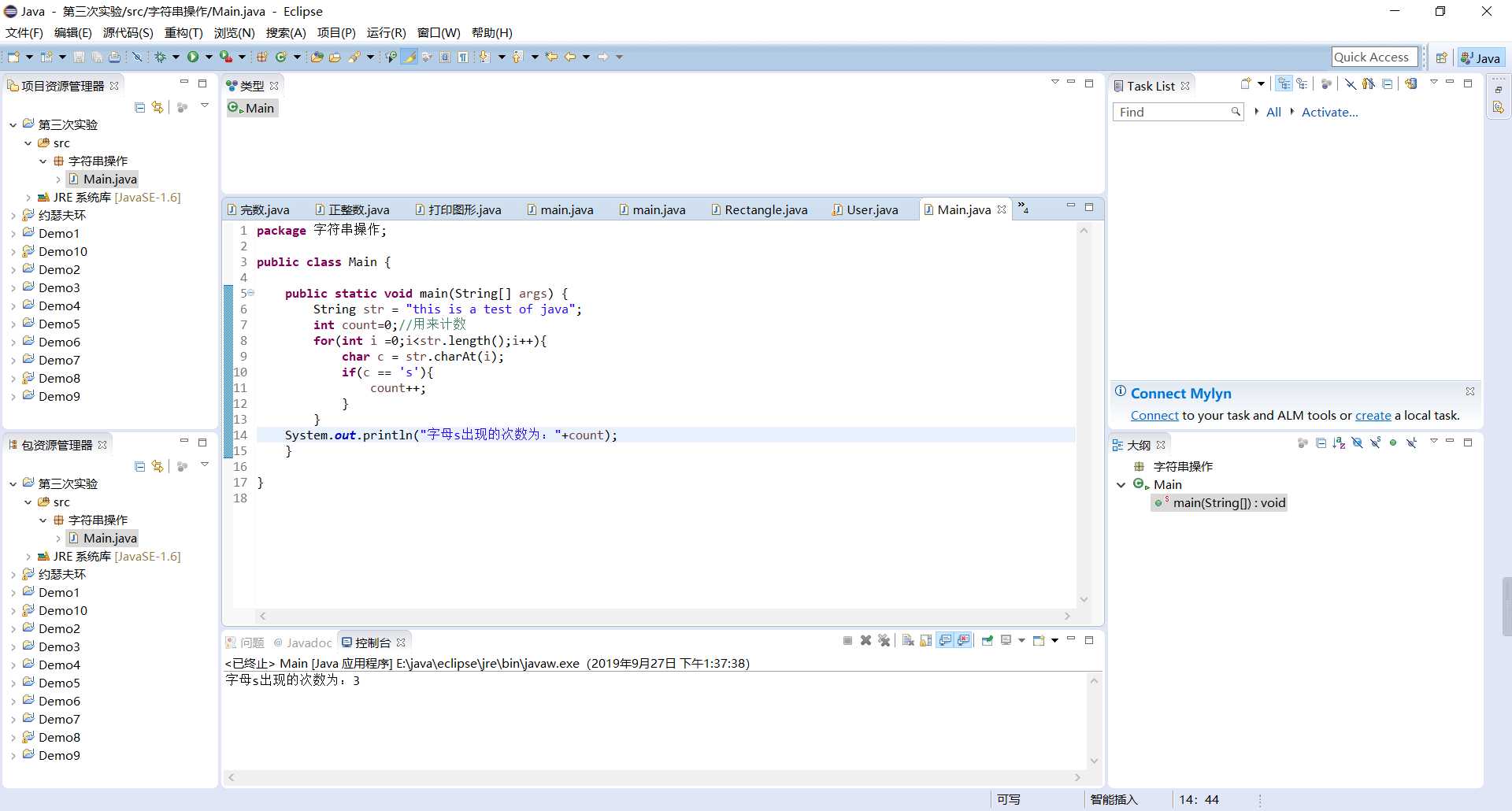Viewport: 1512px width, 811px height.
Task: Go to Last Edit Location icon
Action: tap(551, 57)
